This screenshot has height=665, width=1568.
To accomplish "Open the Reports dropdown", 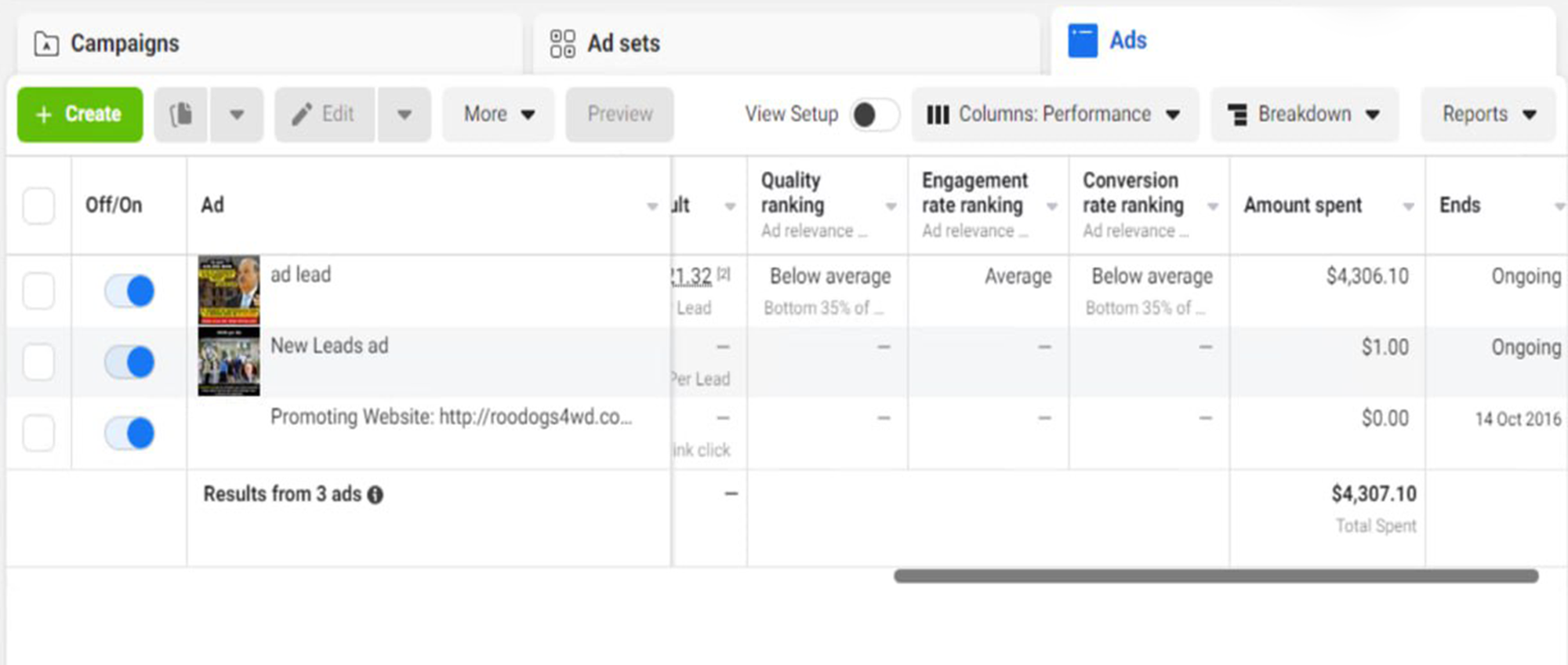I will pyautogui.click(x=1488, y=114).
